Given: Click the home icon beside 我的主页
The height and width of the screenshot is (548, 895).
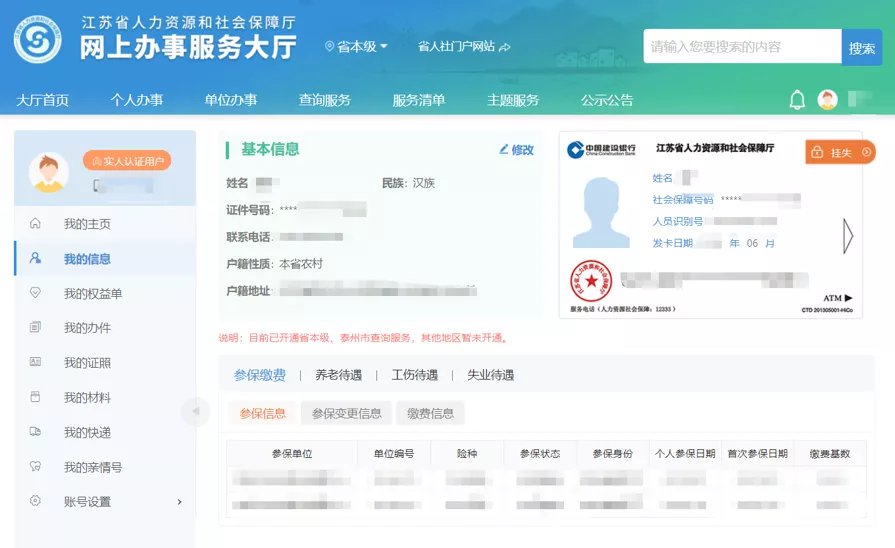Looking at the screenshot, I should pyautogui.click(x=36, y=224).
